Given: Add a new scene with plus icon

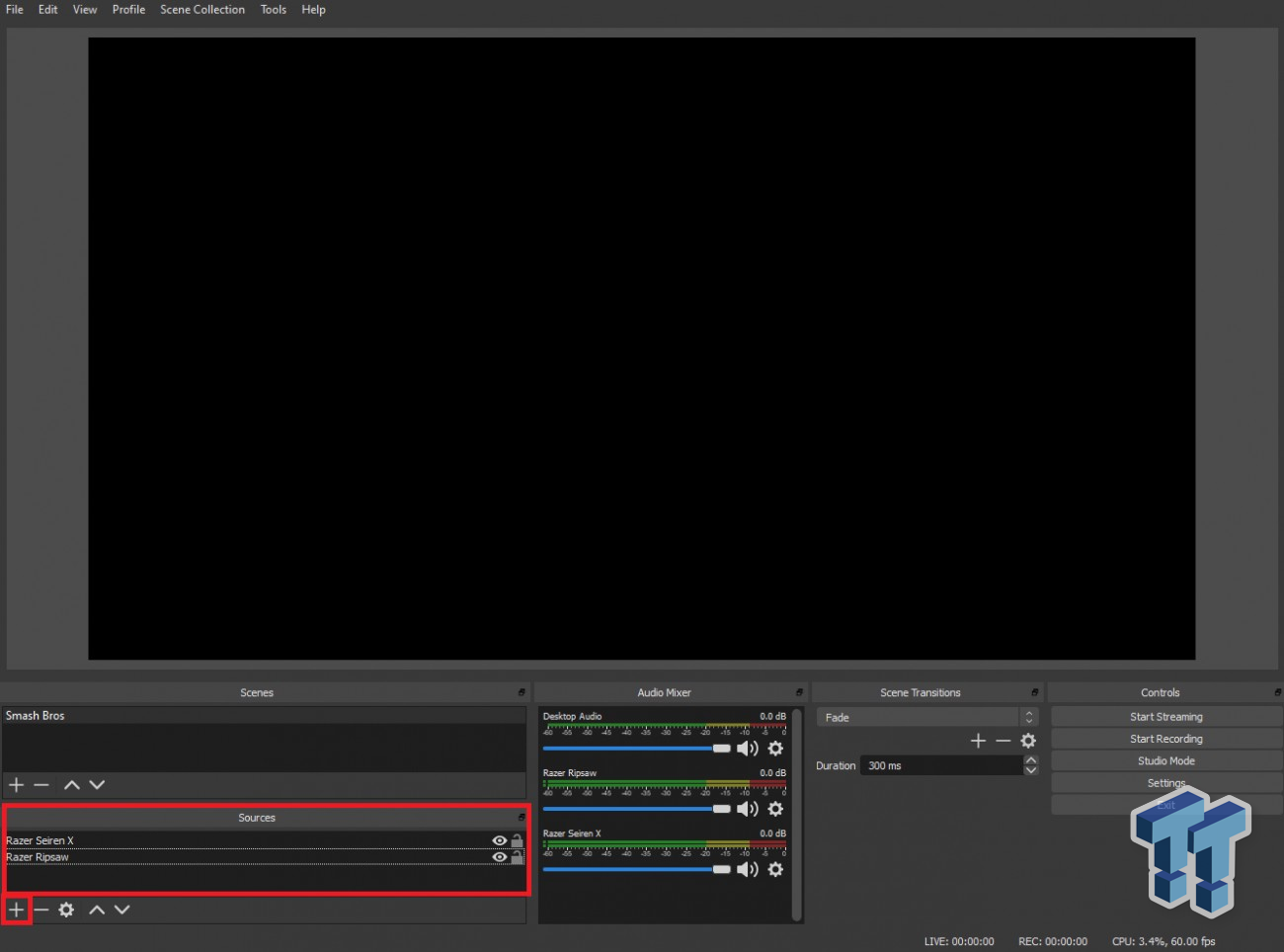Looking at the screenshot, I should pos(17,785).
